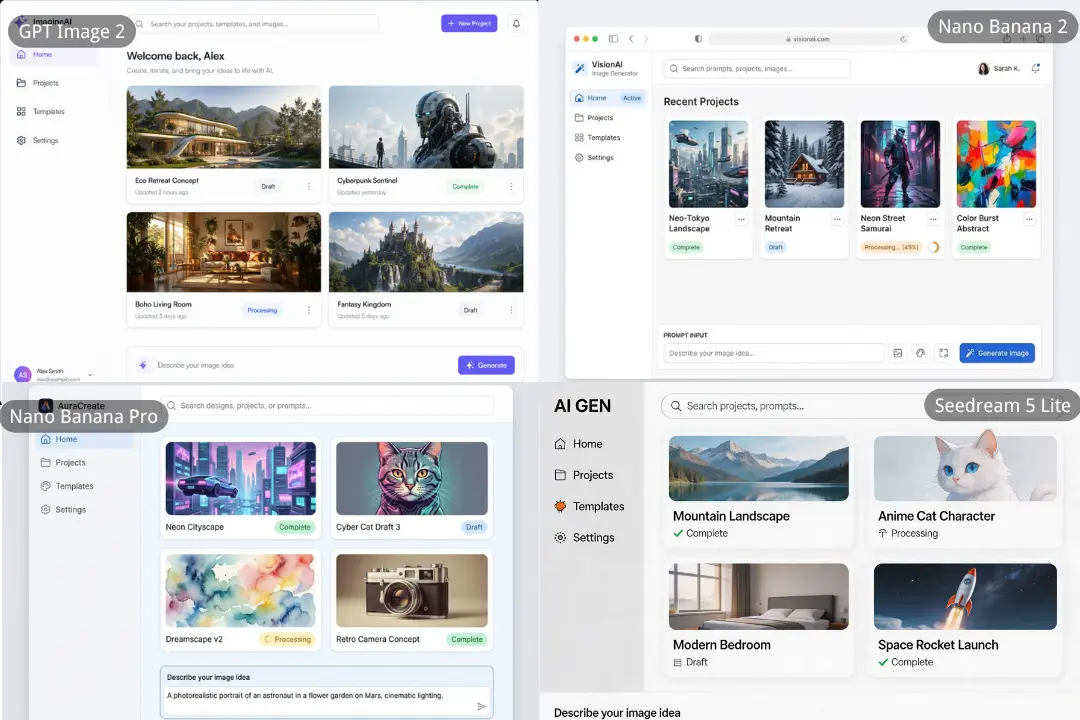Click the Processing 45% status badge
The width and height of the screenshot is (1080, 720).
[891, 247]
